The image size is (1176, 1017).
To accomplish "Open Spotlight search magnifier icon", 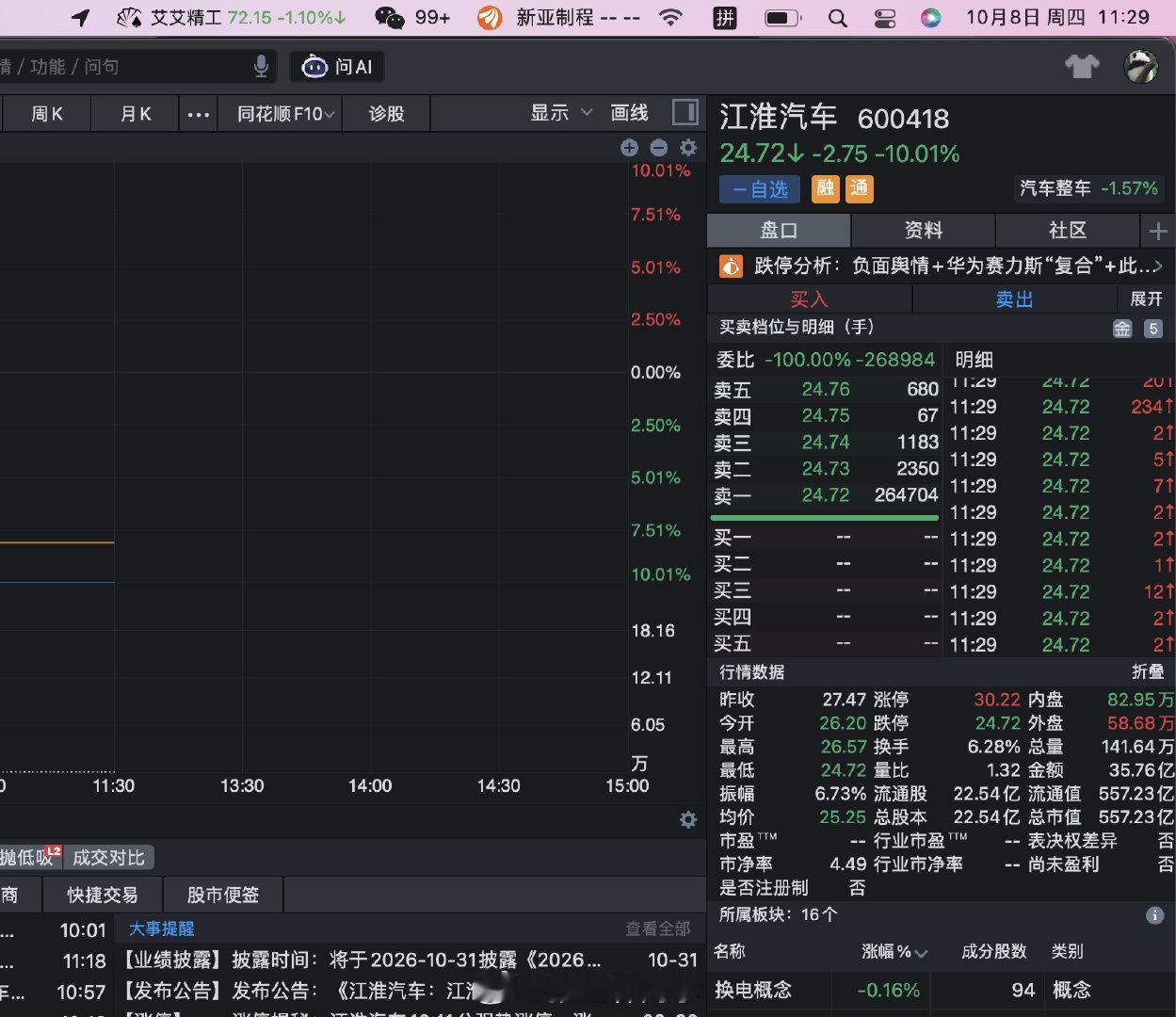I will click(x=837, y=18).
